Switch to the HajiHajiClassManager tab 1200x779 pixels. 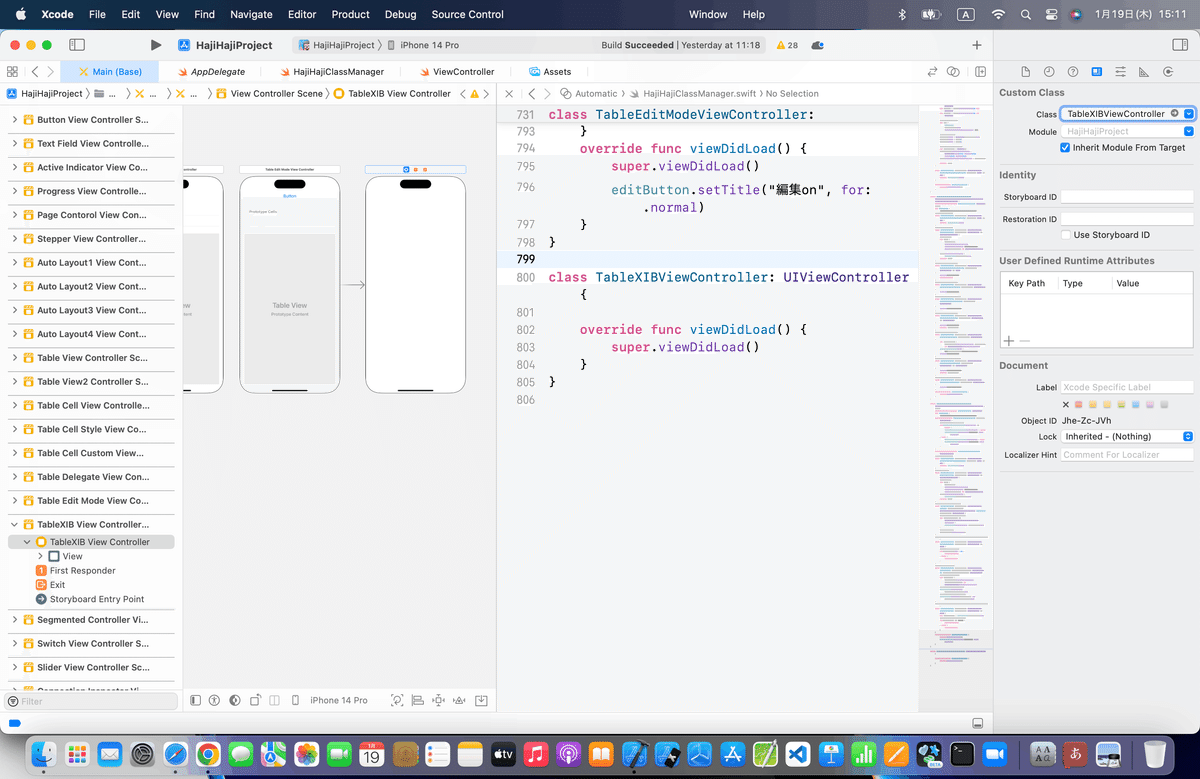331,72
